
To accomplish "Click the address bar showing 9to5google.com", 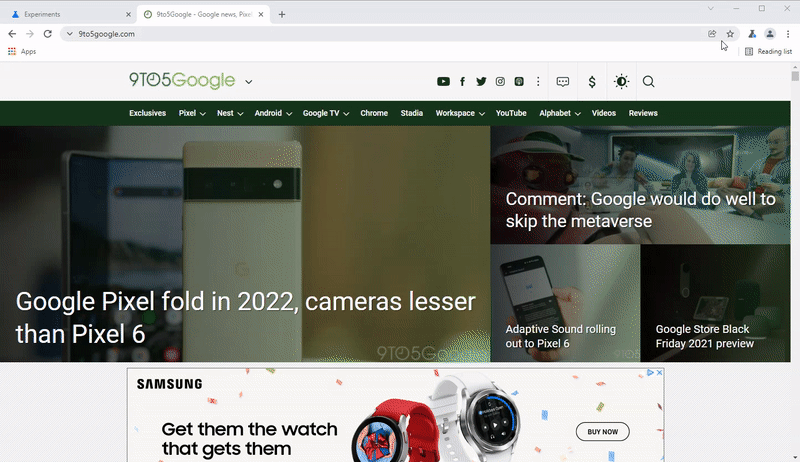I will tap(380, 33).
